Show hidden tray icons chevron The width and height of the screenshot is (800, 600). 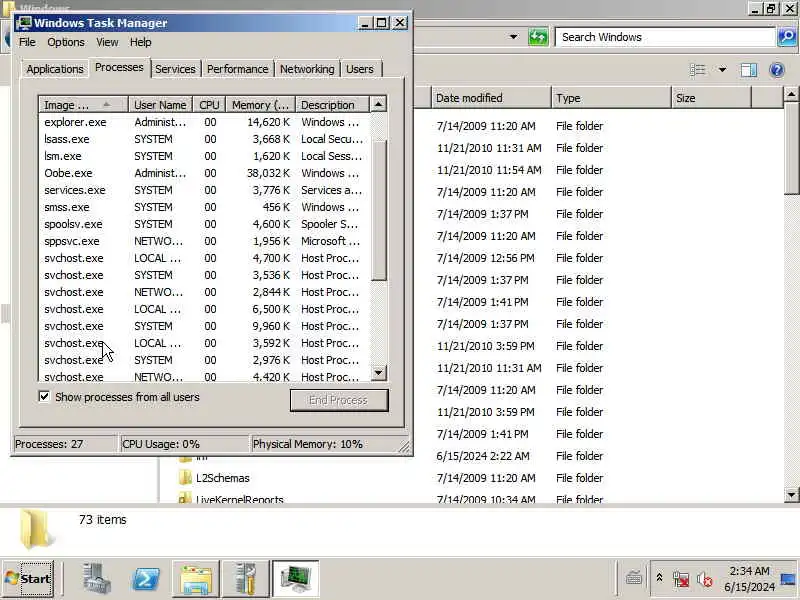659,578
